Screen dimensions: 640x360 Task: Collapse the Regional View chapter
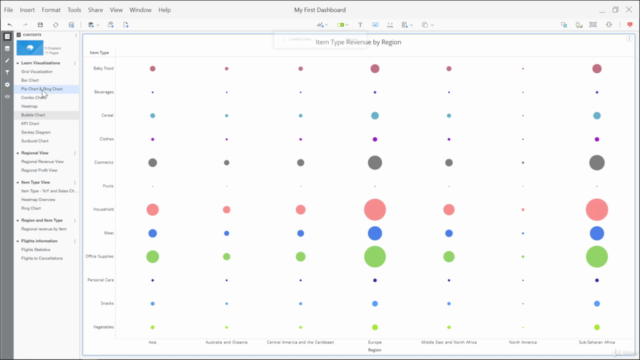pos(18,153)
